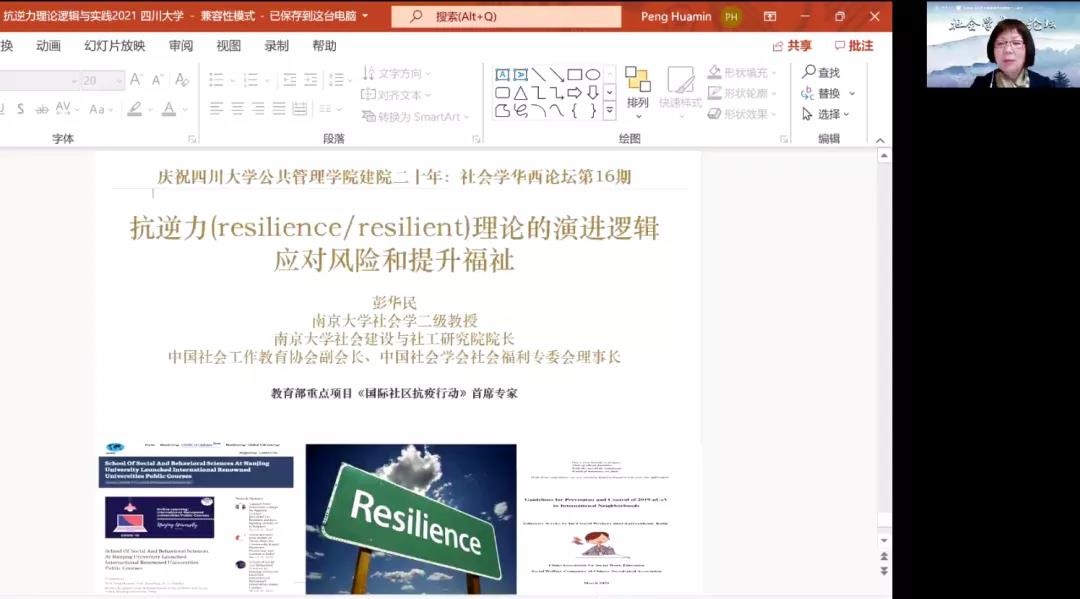
Task: Open the 批注 (Comments) button
Action: tap(853, 46)
